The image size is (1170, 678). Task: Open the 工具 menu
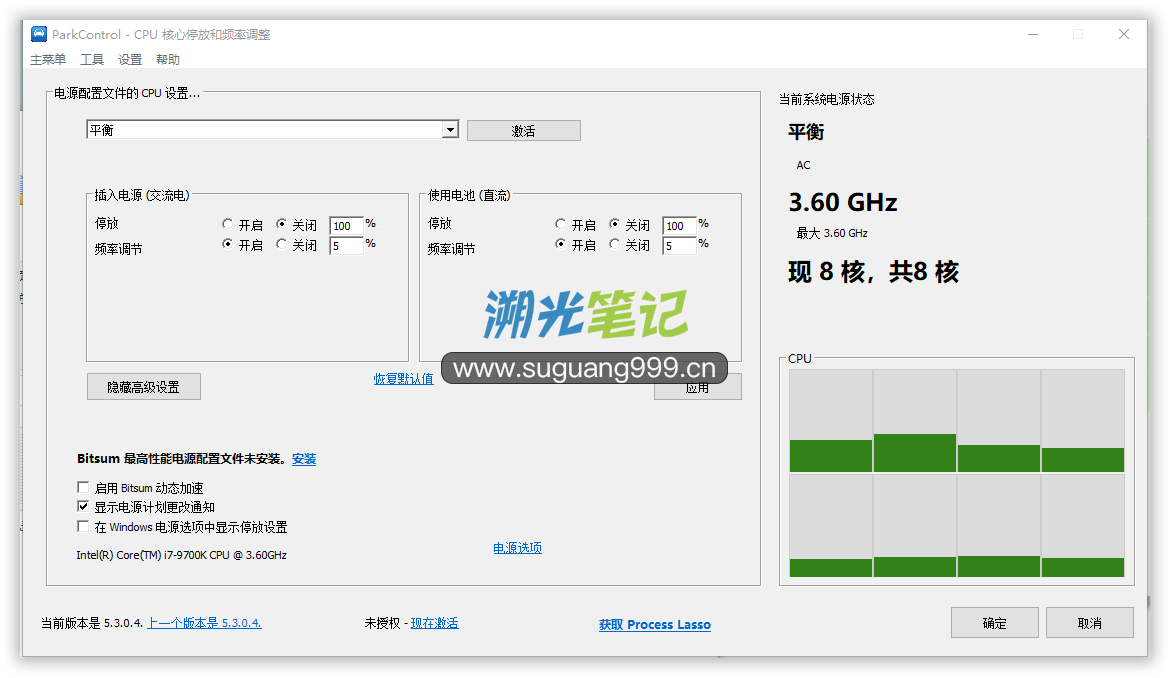92,60
